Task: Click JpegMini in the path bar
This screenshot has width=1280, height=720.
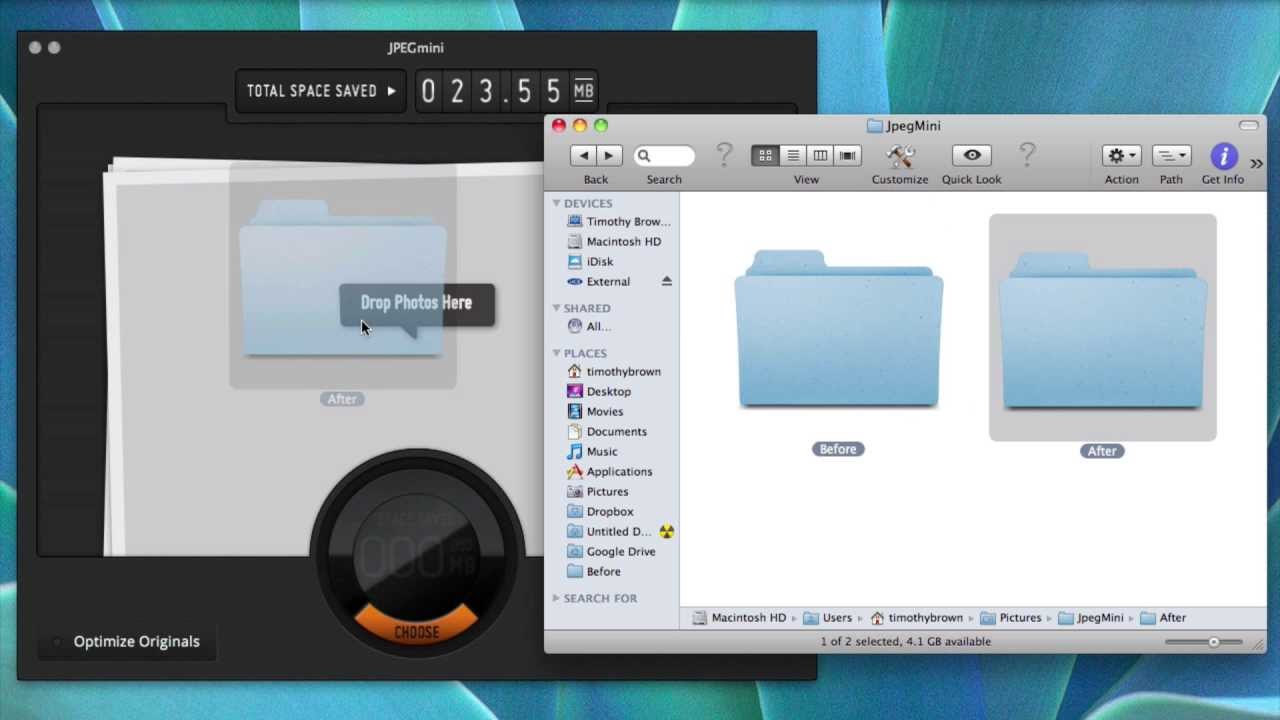Action: coord(1091,618)
